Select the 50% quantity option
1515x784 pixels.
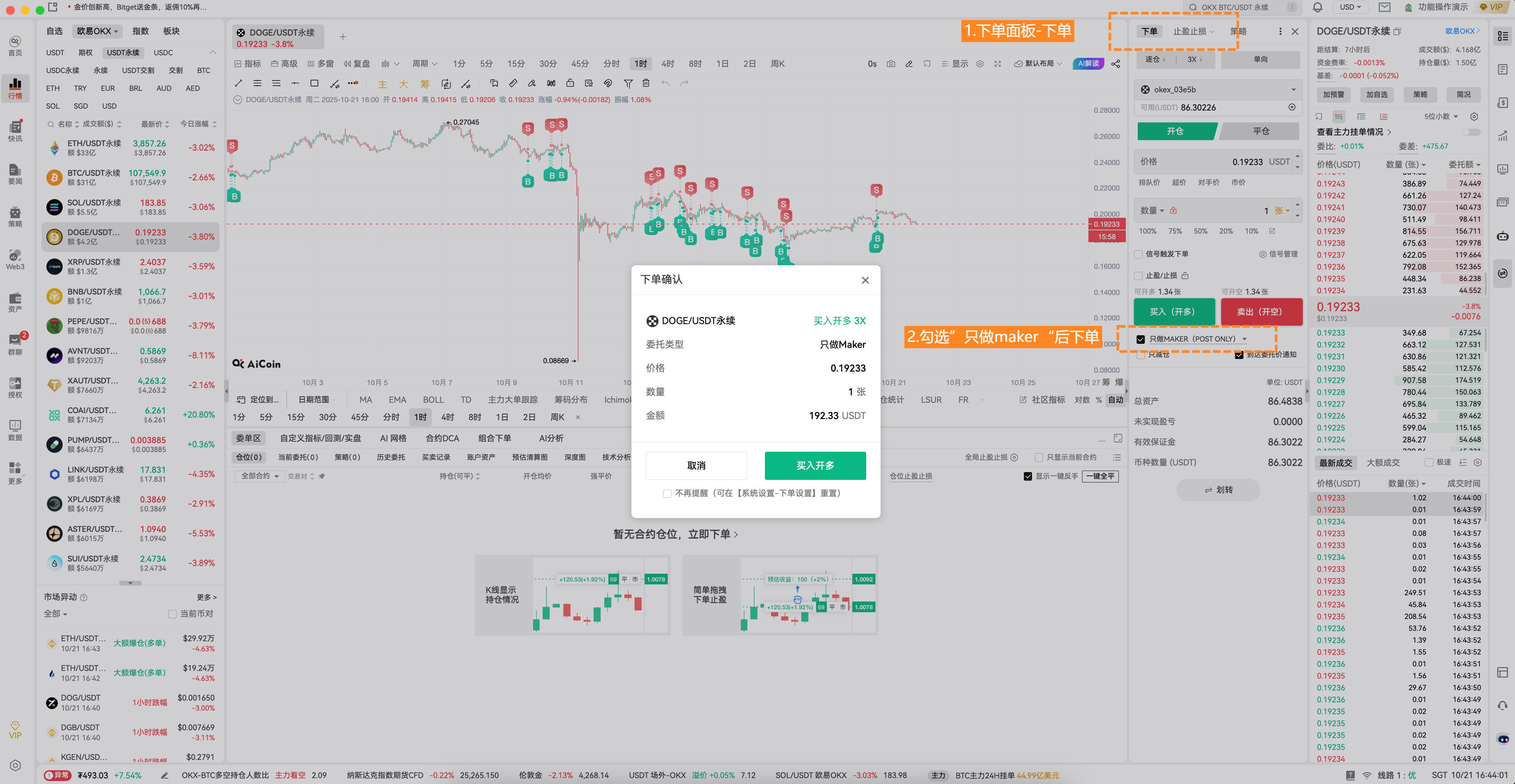pyautogui.click(x=1200, y=231)
